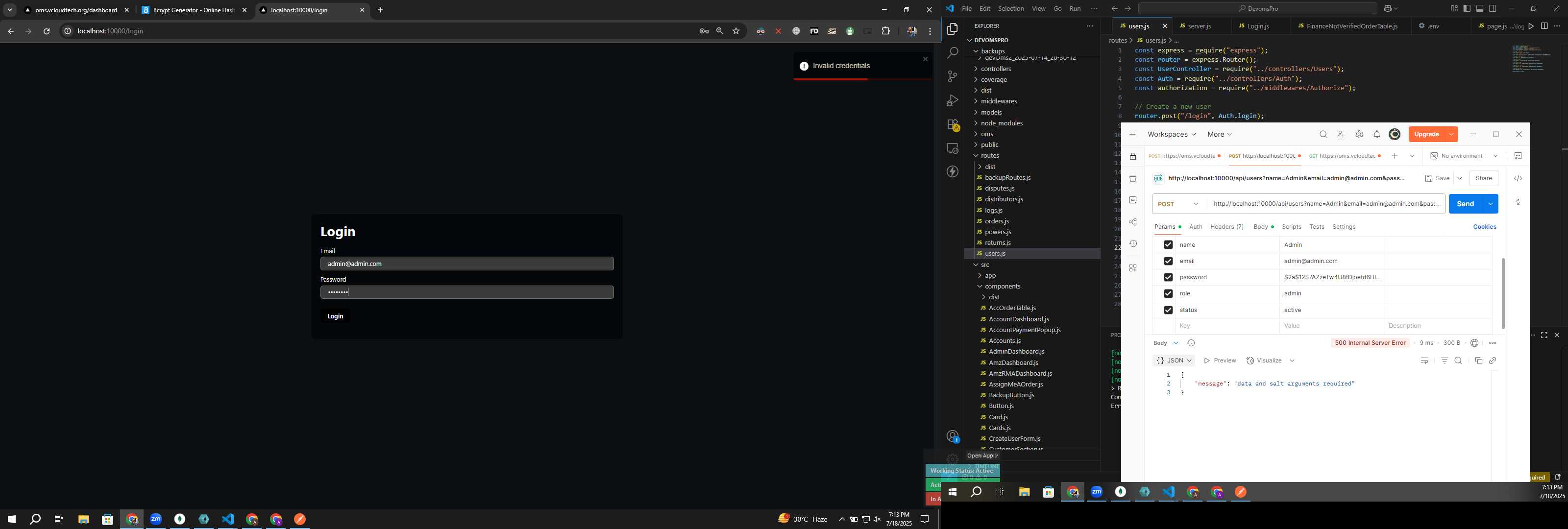Click the Share button in Postman
This screenshot has width=1568, height=529.
pyautogui.click(x=1483, y=178)
